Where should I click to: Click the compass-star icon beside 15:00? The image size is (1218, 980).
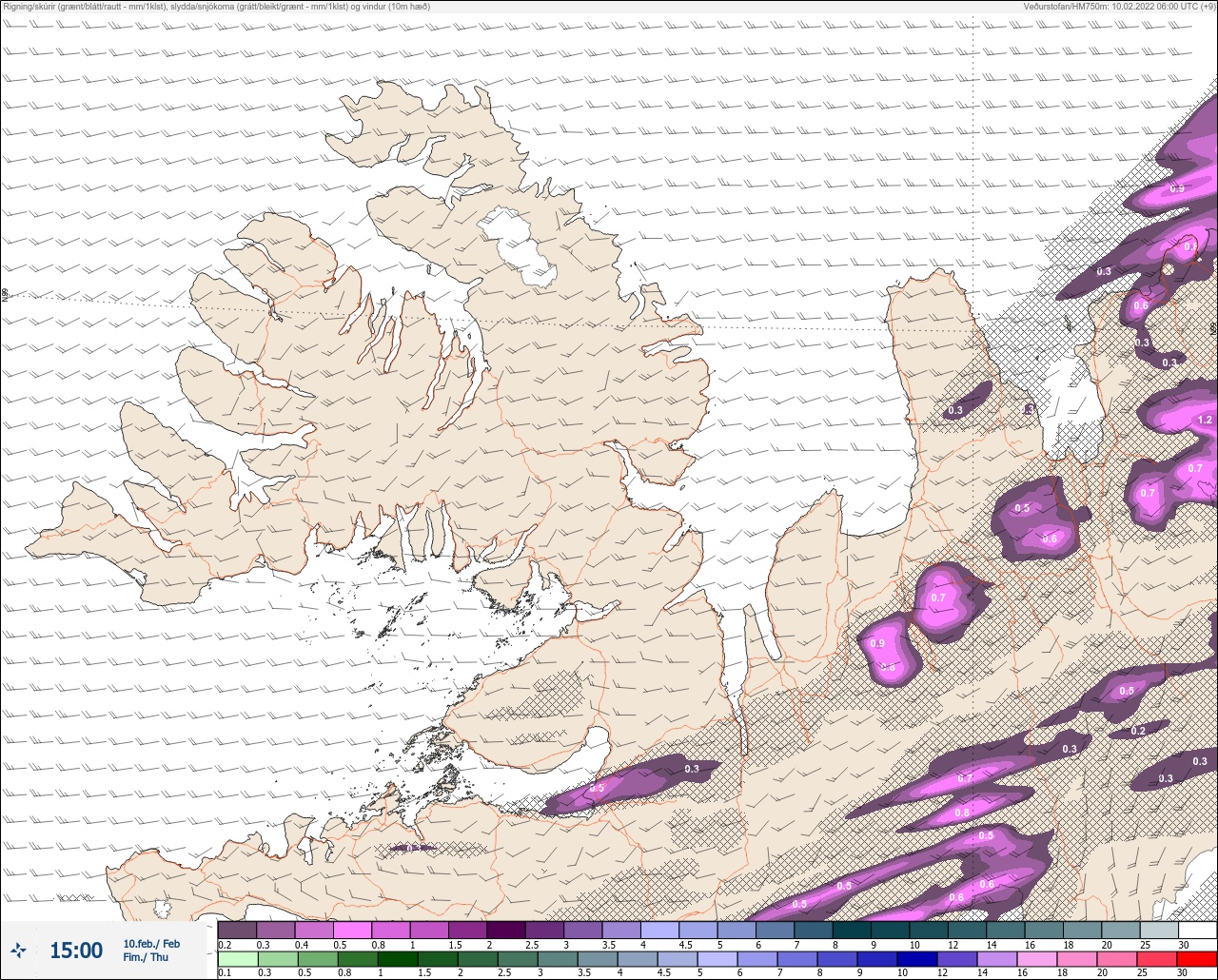pyautogui.click(x=18, y=950)
